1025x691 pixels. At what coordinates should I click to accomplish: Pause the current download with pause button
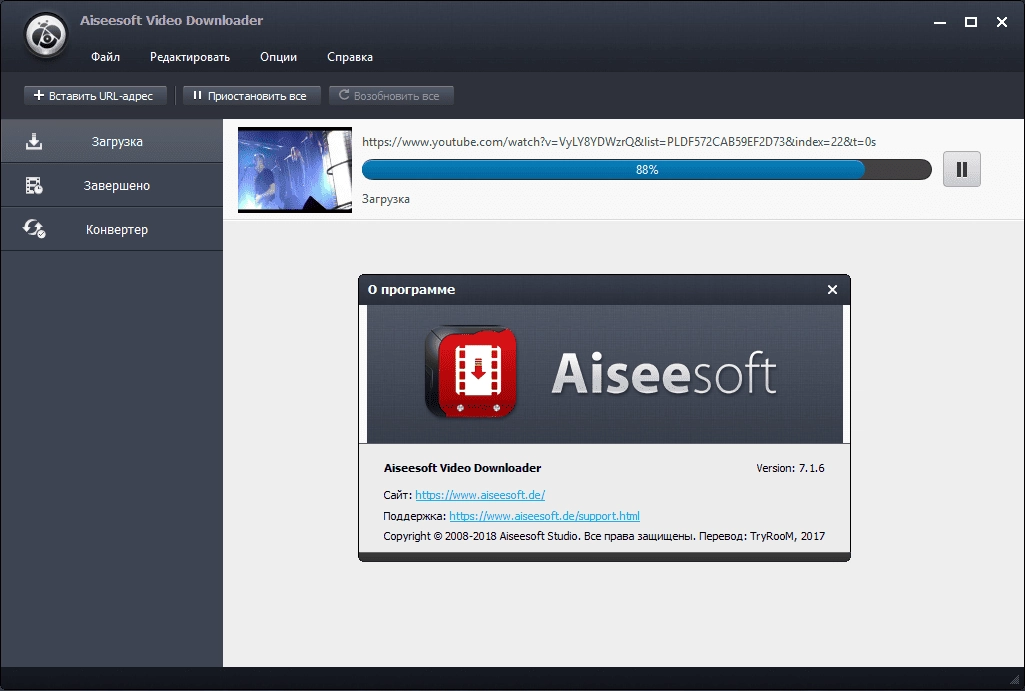[x=962, y=169]
